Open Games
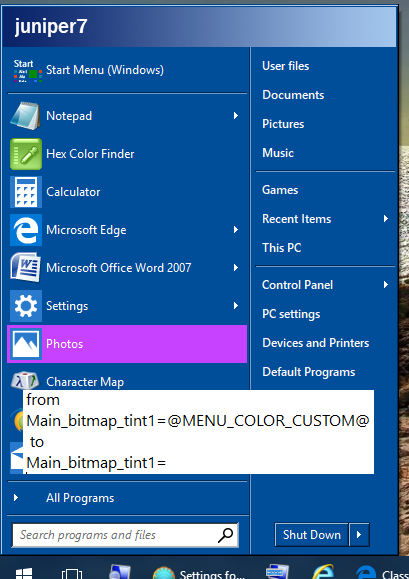The height and width of the screenshot is (579, 409). pos(280,190)
